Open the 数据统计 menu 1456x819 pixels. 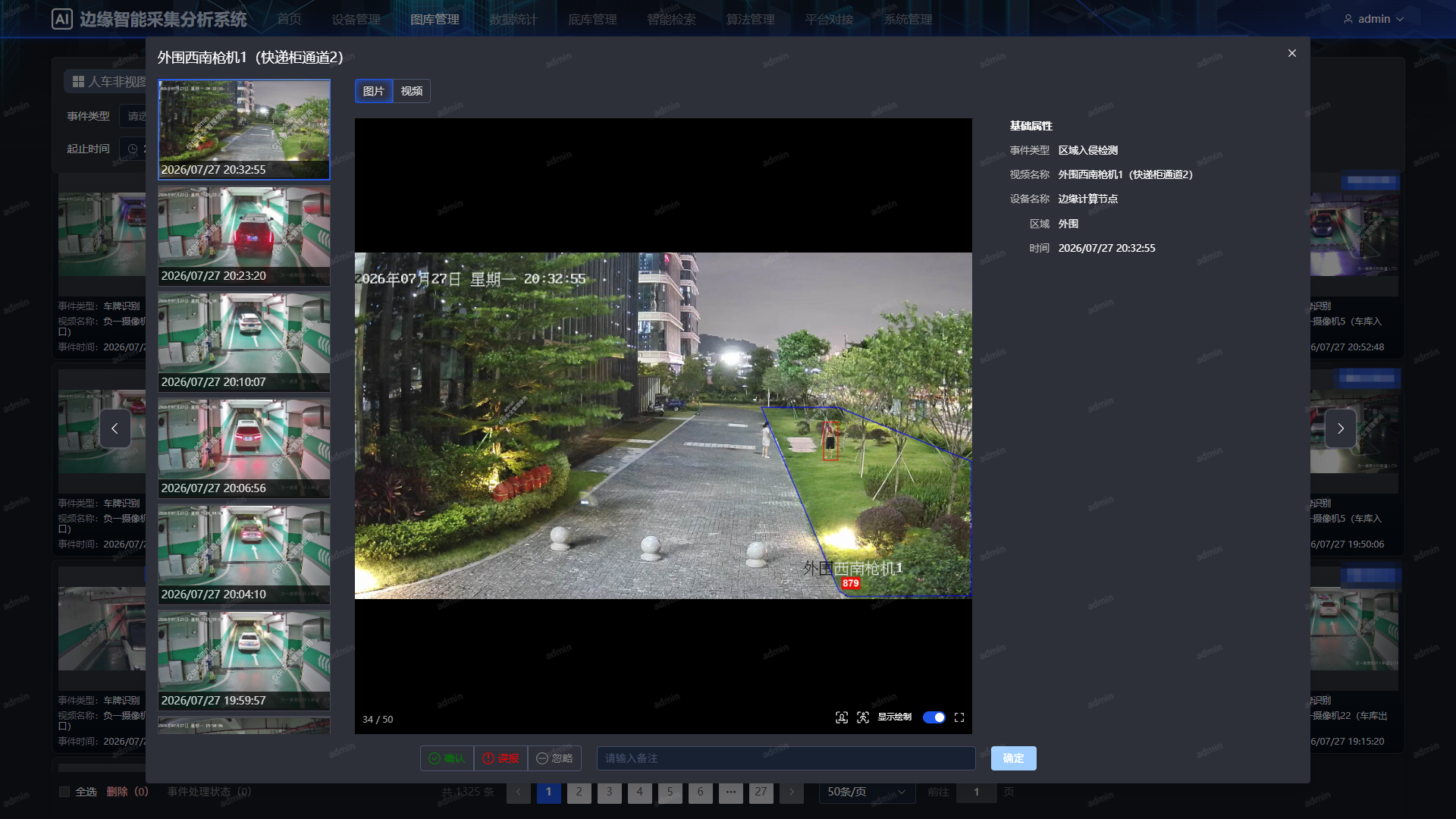(513, 19)
